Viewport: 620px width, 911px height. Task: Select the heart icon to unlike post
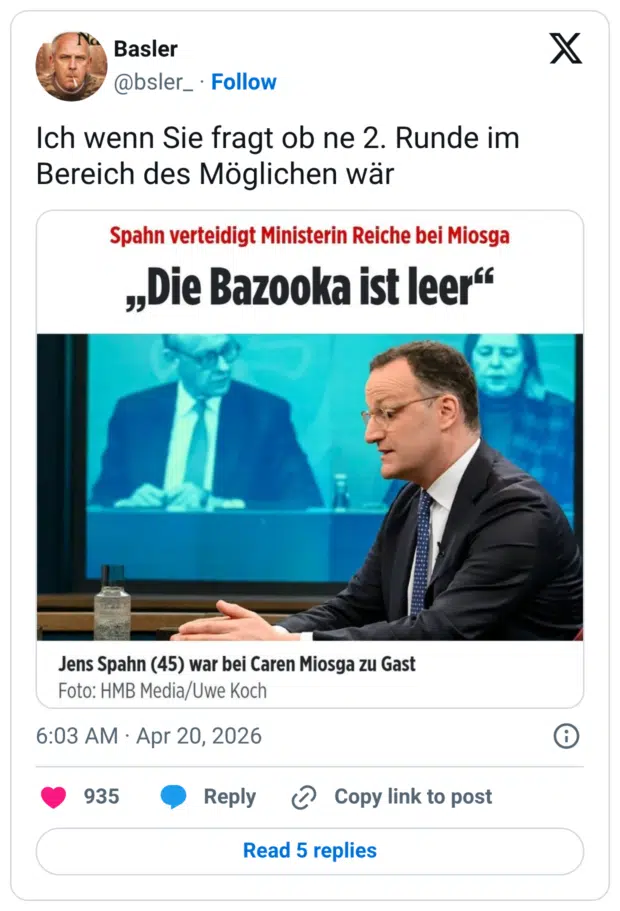pos(54,797)
